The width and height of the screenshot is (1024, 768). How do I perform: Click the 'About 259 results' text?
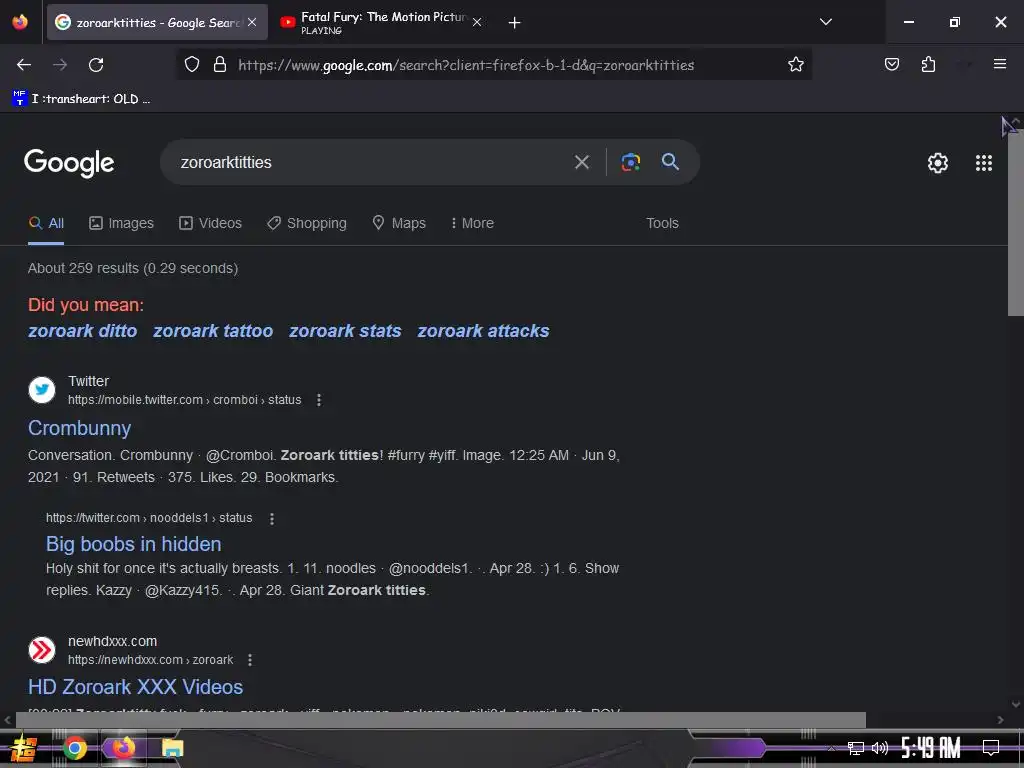[x=133, y=268]
